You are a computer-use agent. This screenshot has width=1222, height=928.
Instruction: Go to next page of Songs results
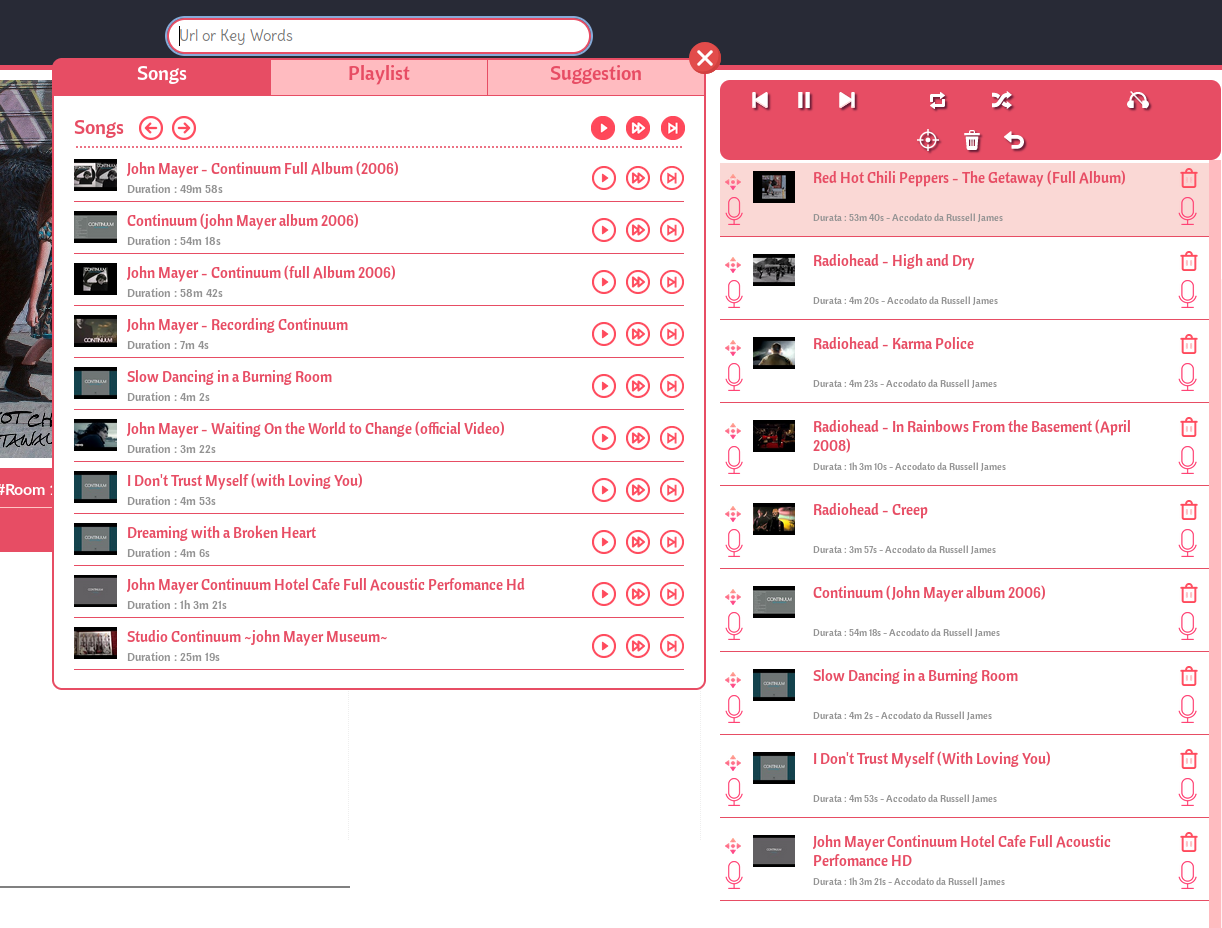tap(184, 128)
